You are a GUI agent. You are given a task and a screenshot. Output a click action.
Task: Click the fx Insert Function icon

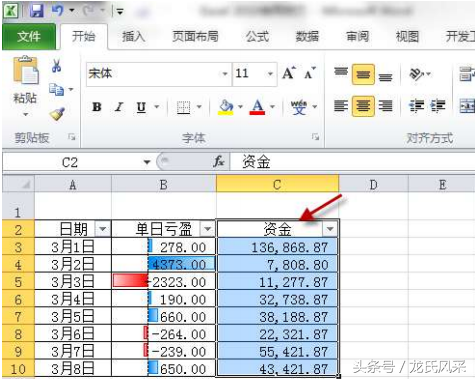[x=219, y=162]
